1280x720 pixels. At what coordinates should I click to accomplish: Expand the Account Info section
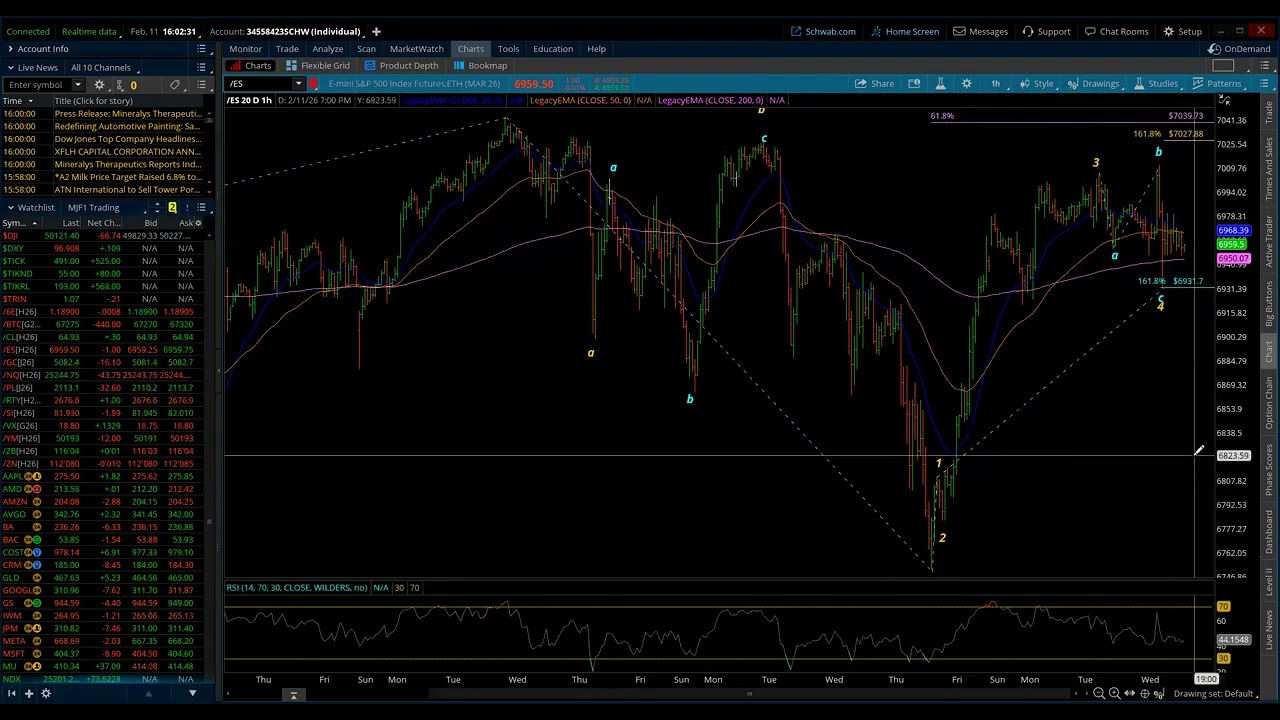pyautogui.click(x=10, y=49)
